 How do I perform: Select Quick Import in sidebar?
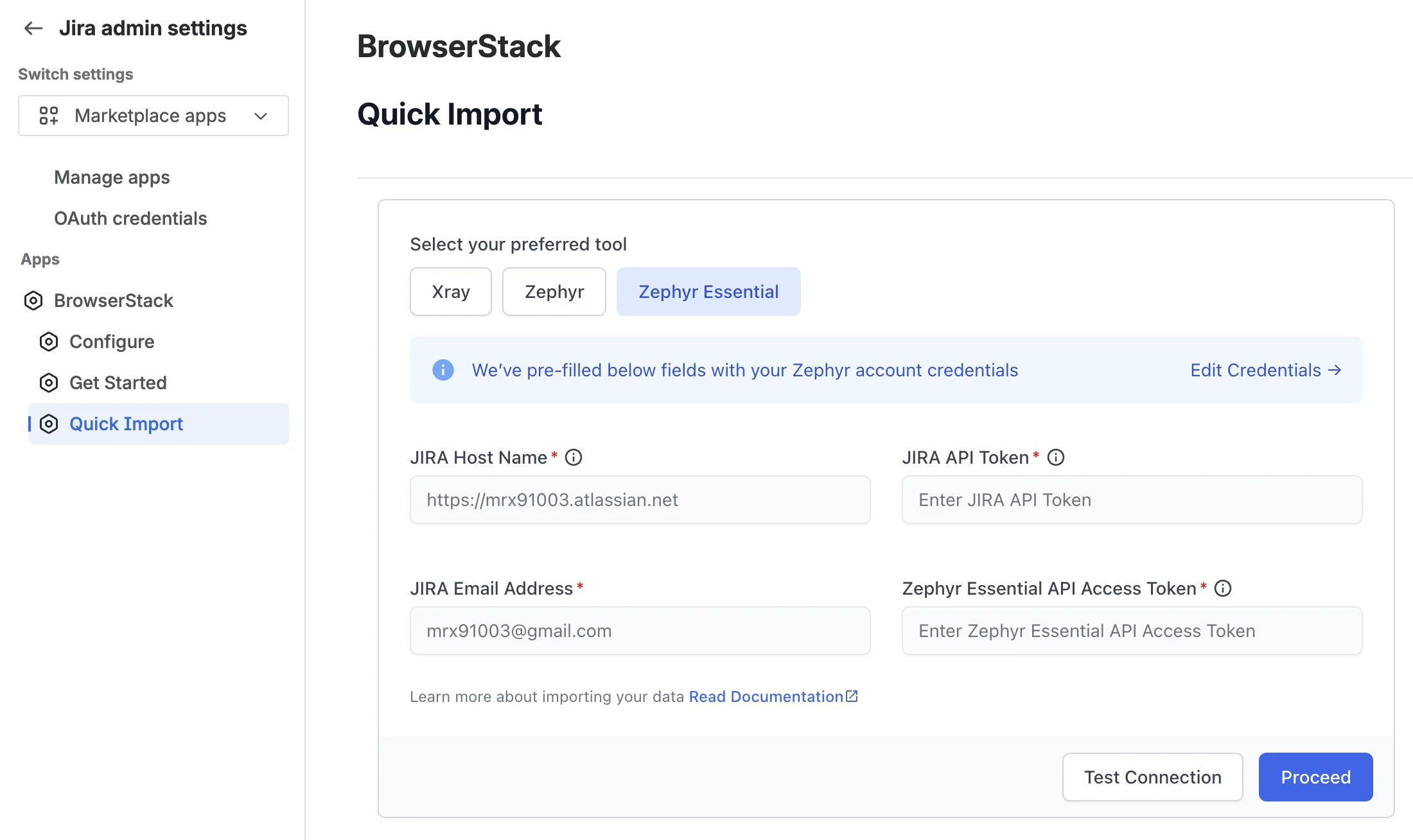point(159,424)
